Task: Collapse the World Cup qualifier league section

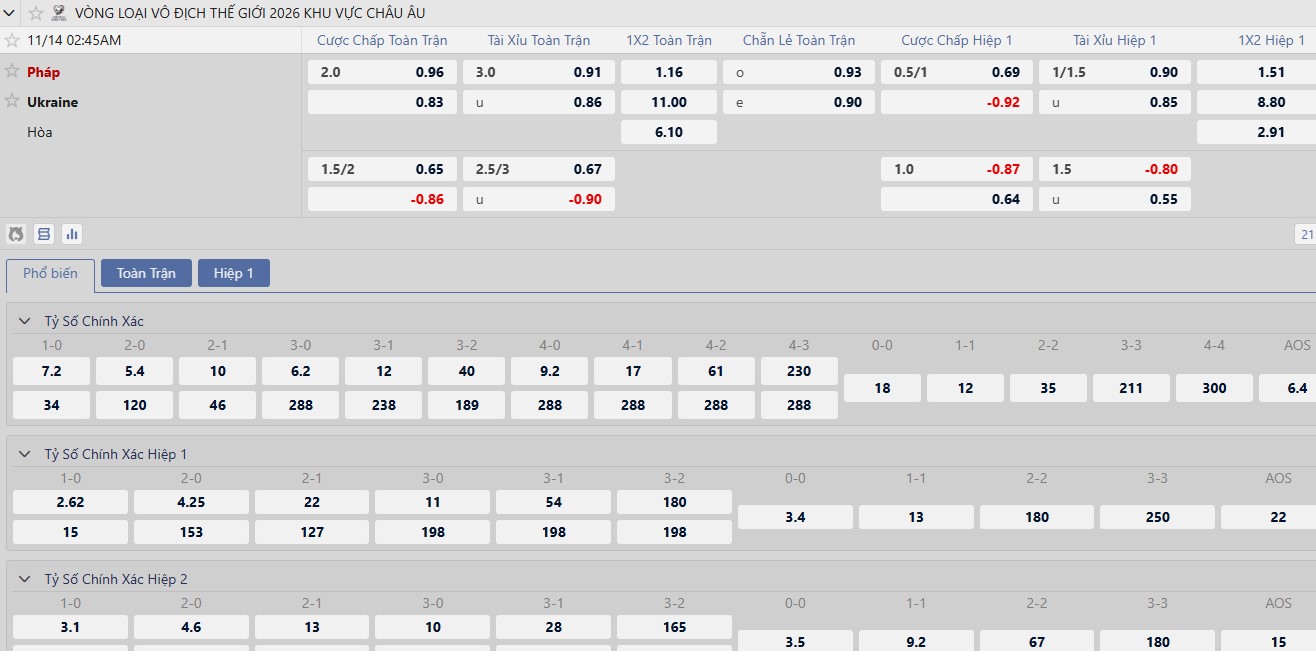Action: point(11,13)
